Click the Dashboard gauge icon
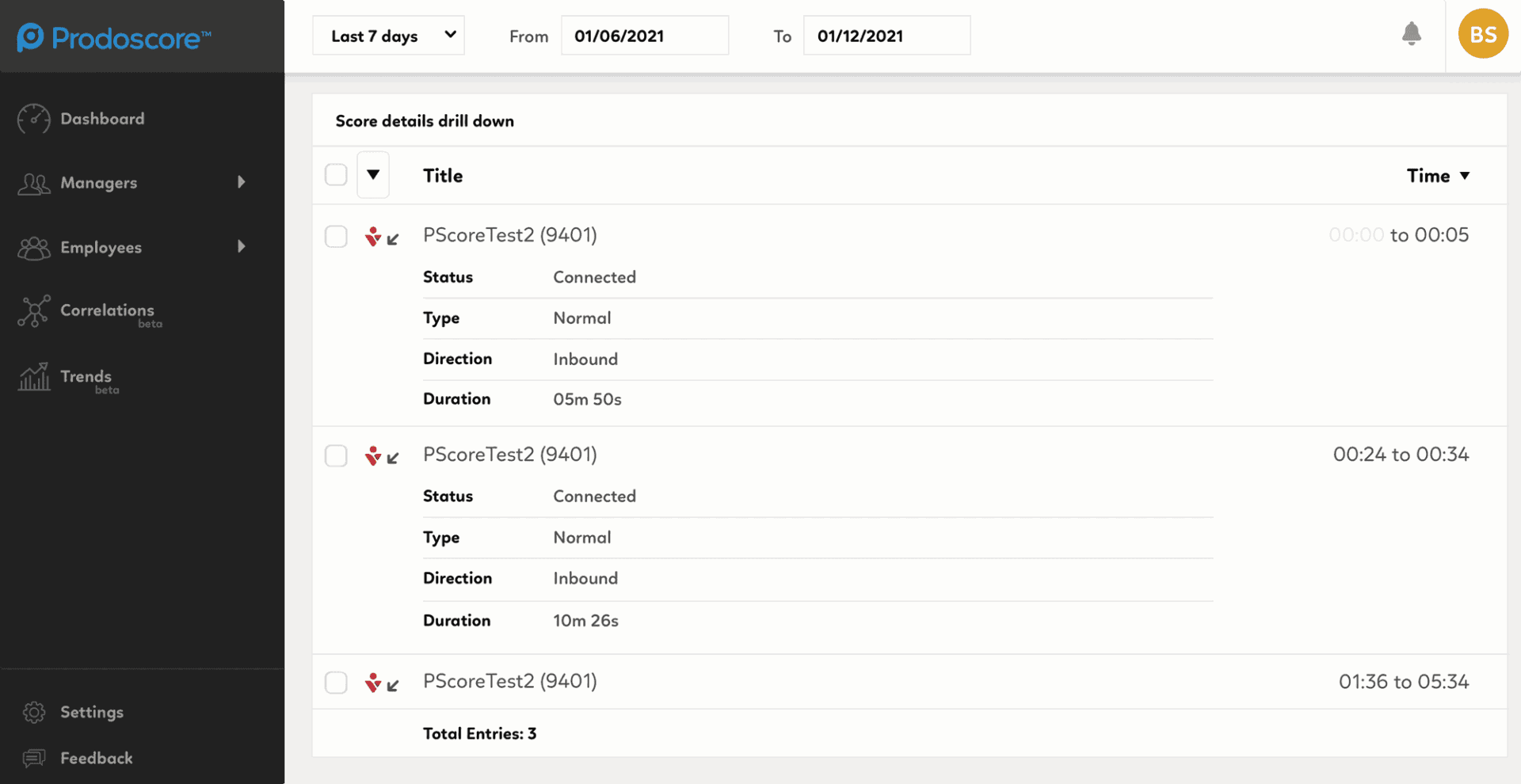1521x784 pixels. 34,119
